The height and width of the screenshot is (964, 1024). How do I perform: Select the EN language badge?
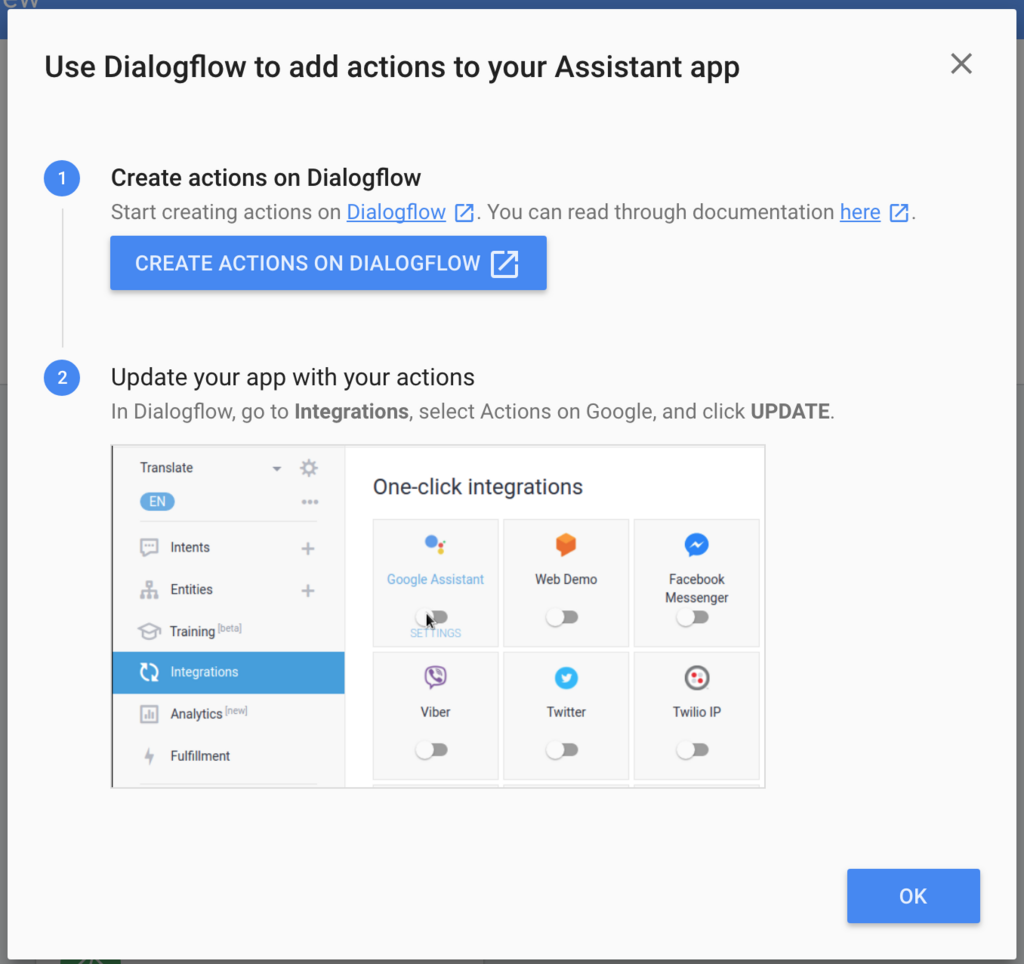click(x=157, y=502)
